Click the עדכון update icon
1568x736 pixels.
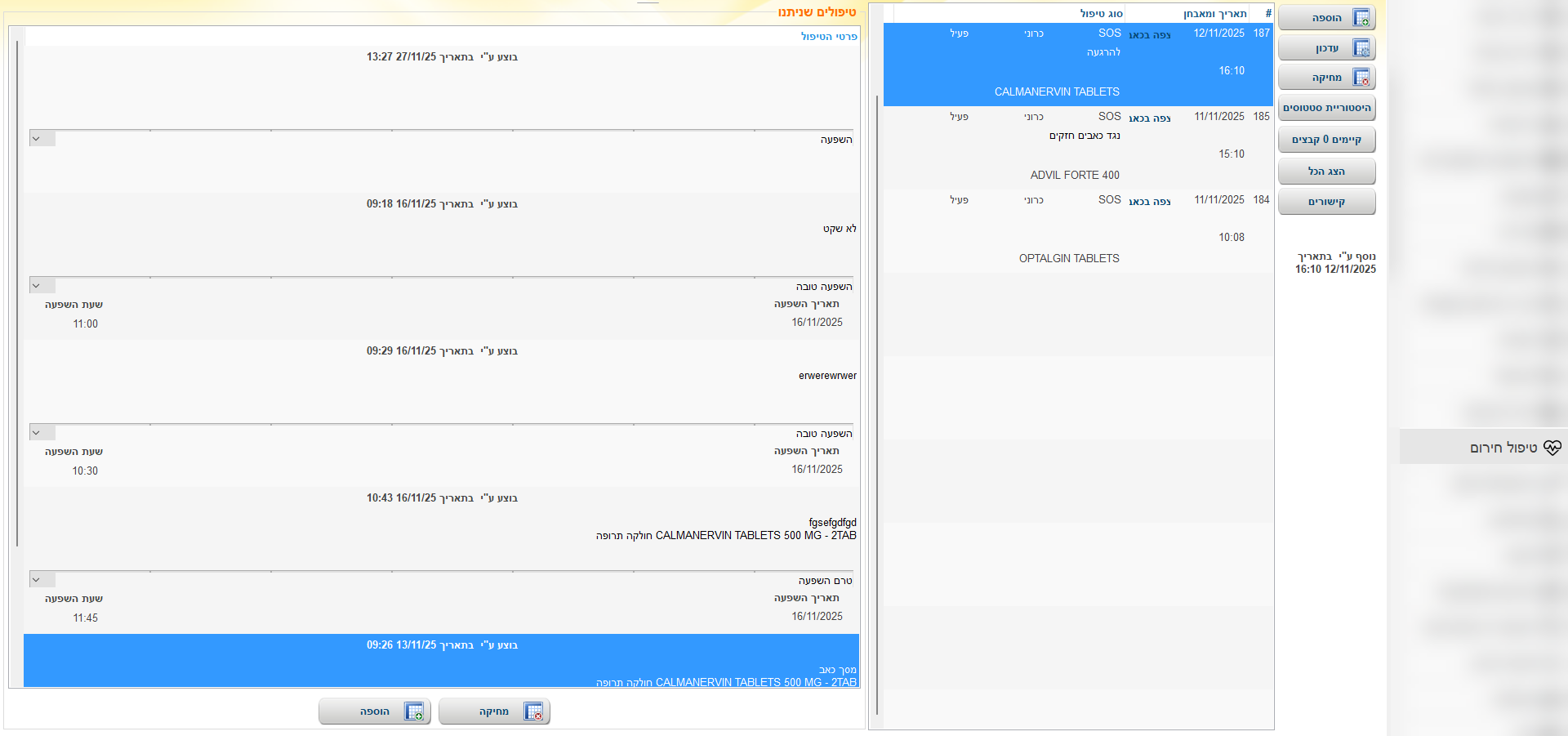[x=1361, y=48]
